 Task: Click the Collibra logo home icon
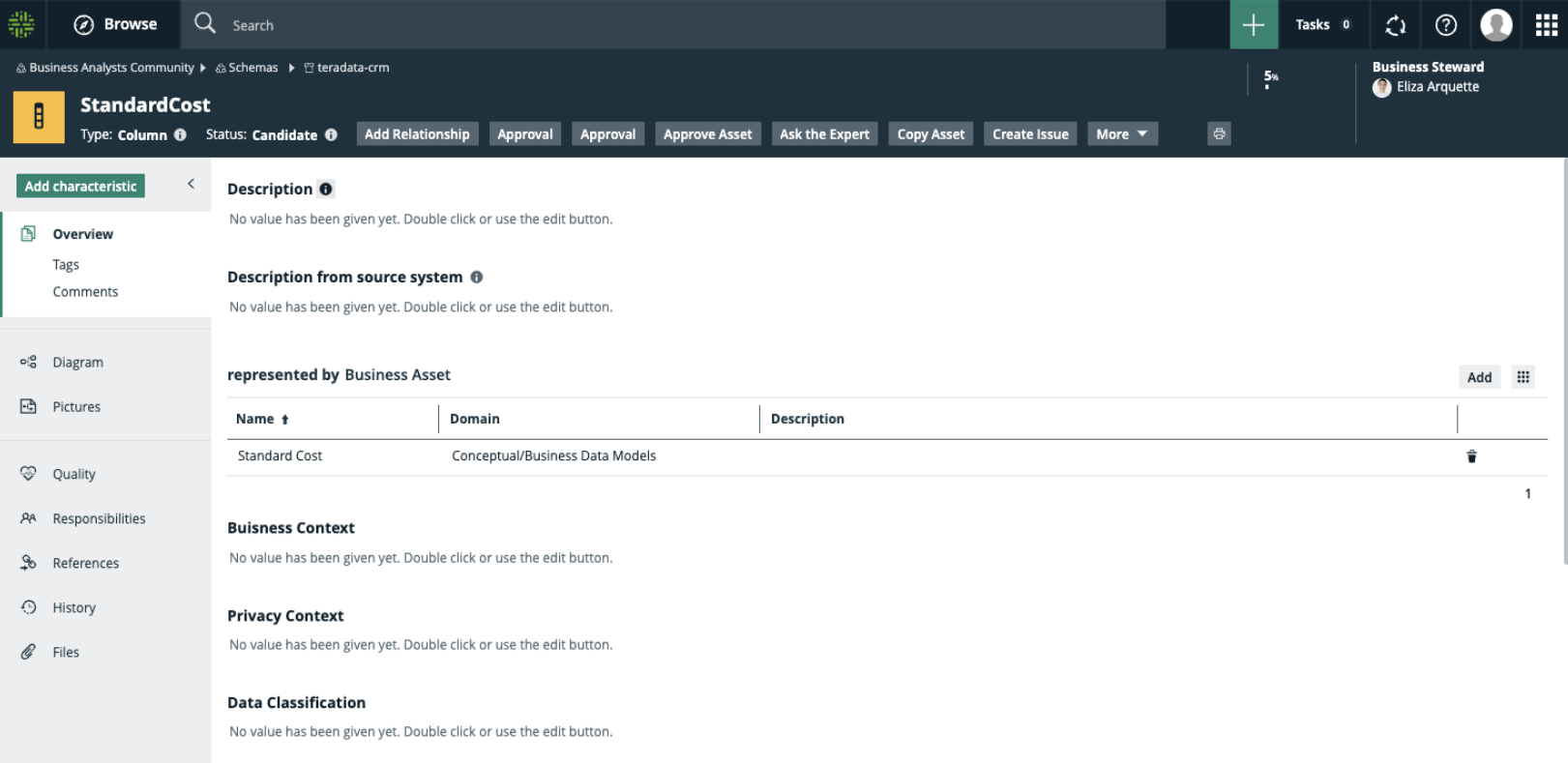point(21,24)
